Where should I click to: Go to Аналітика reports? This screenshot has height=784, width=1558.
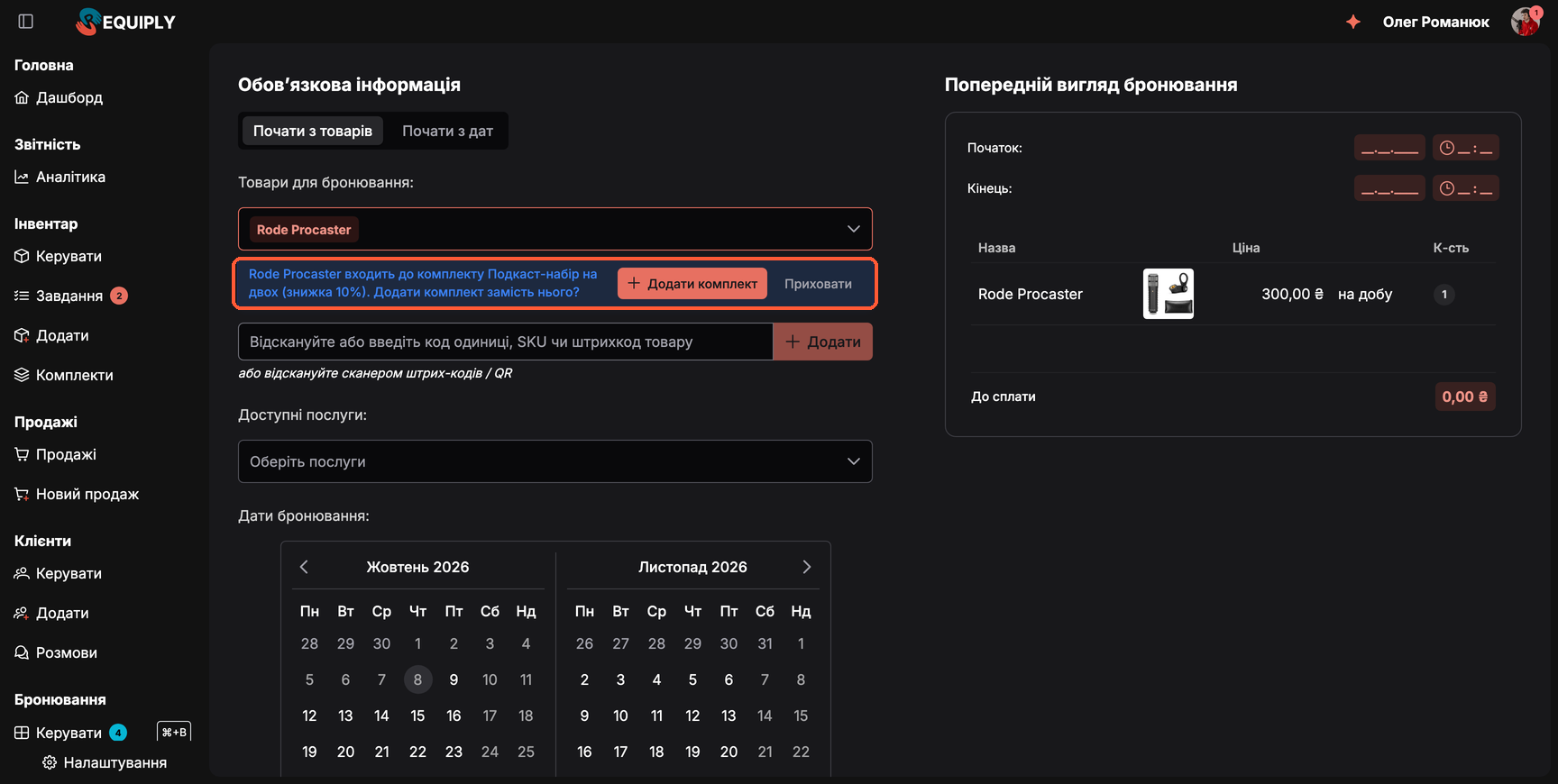(x=60, y=177)
